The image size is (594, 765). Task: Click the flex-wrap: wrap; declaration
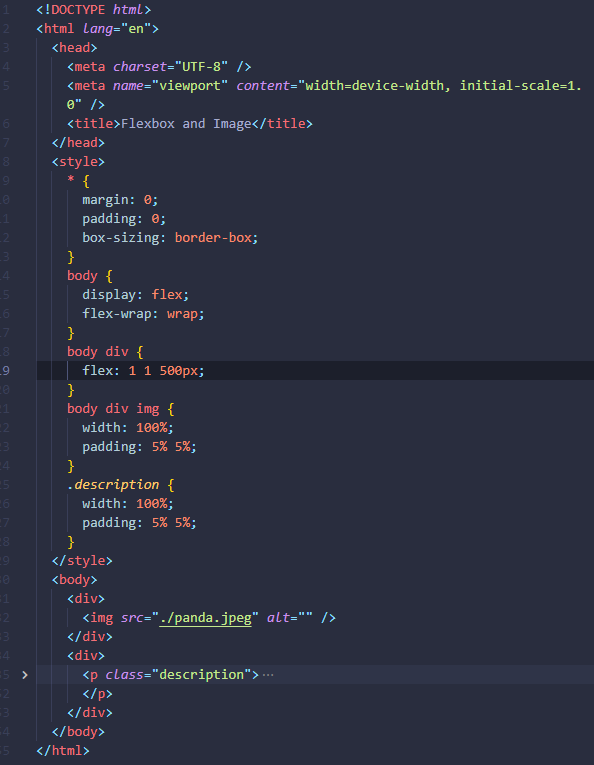[x=143, y=314]
